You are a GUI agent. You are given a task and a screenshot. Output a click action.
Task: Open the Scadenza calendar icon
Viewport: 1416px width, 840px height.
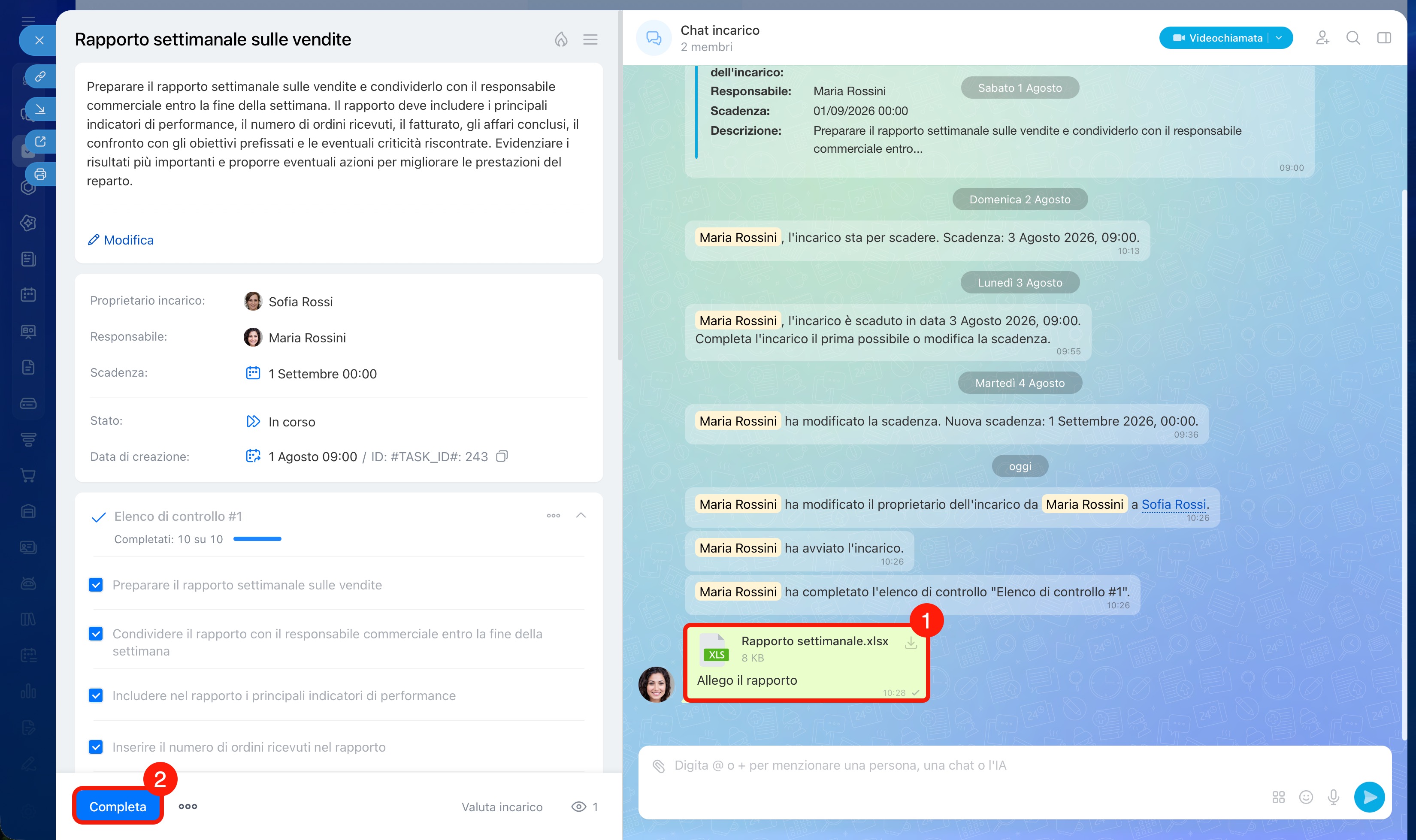pos(252,373)
